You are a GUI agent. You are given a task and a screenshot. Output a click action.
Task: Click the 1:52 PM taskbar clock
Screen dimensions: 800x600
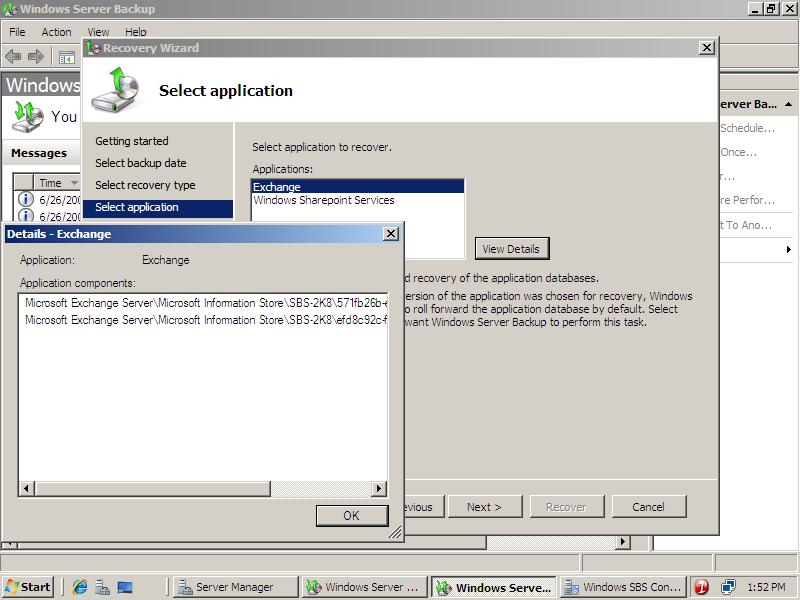[766, 587]
